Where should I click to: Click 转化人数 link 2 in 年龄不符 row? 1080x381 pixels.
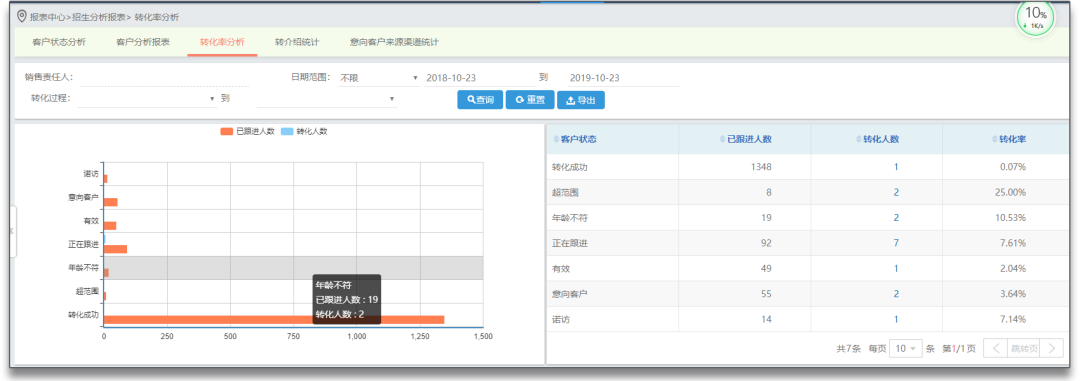(x=896, y=218)
